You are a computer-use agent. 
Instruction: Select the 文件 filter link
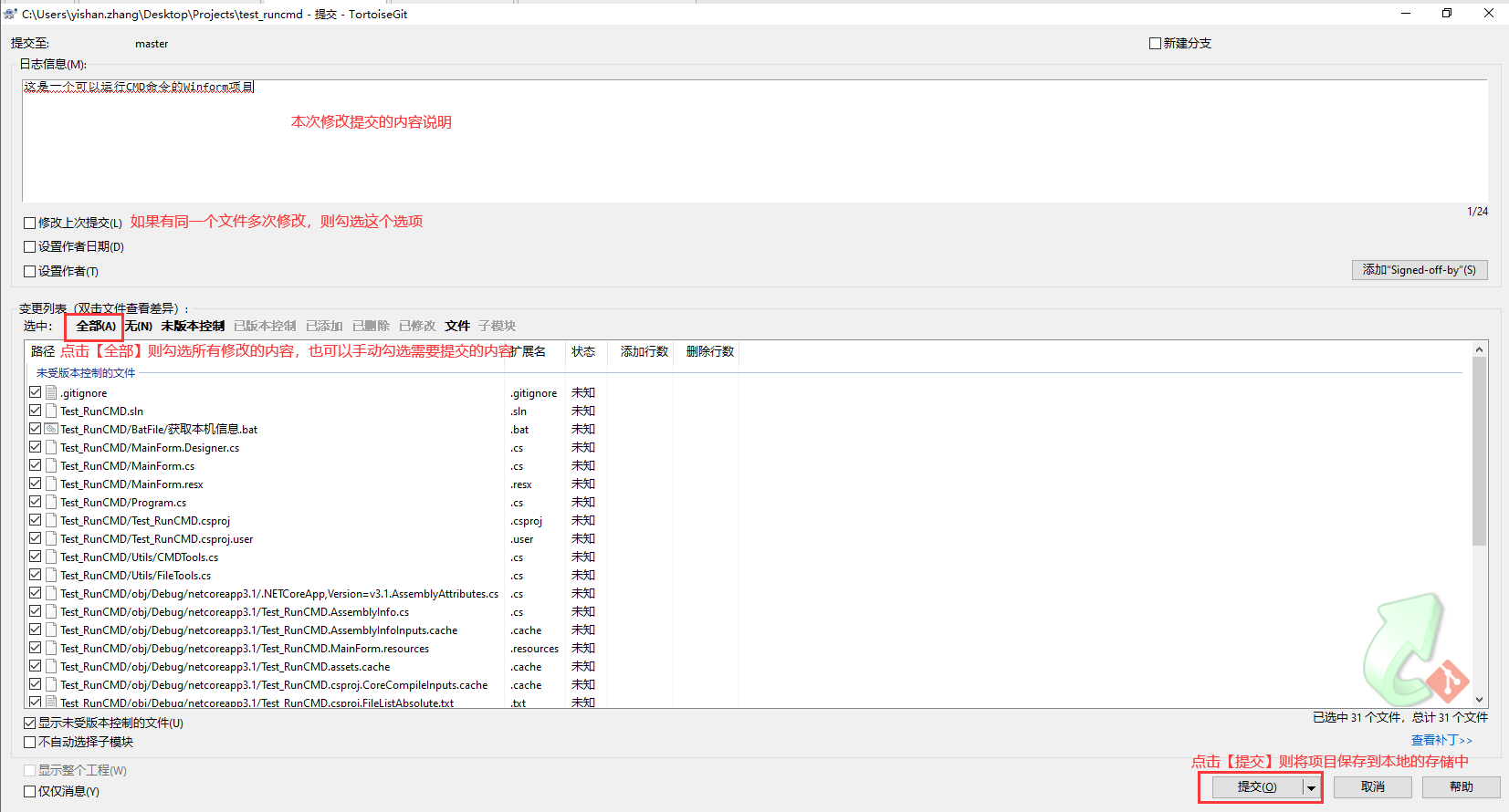point(457,326)
